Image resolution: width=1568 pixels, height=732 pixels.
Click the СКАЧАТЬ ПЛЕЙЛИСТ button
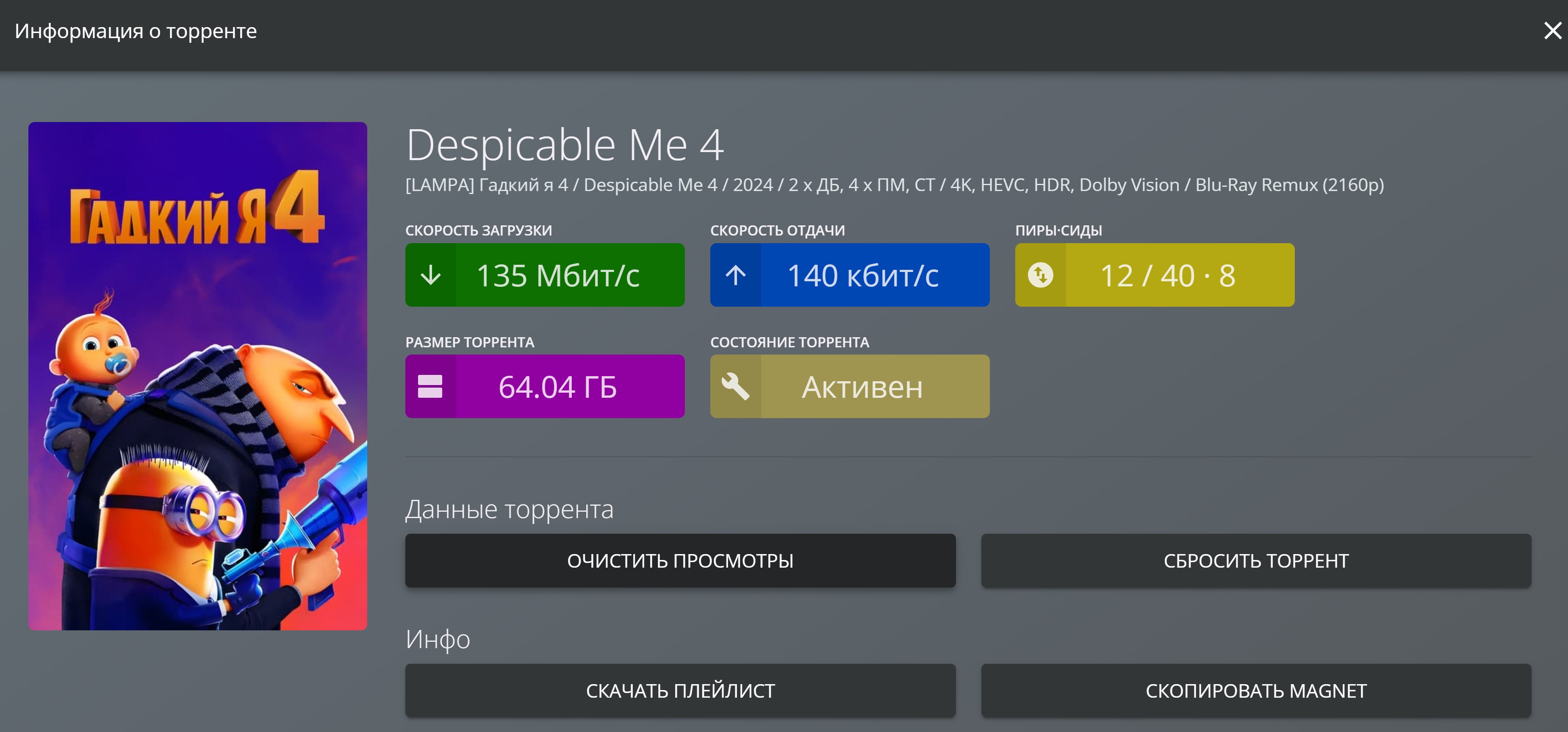click(x=680, y=690)
